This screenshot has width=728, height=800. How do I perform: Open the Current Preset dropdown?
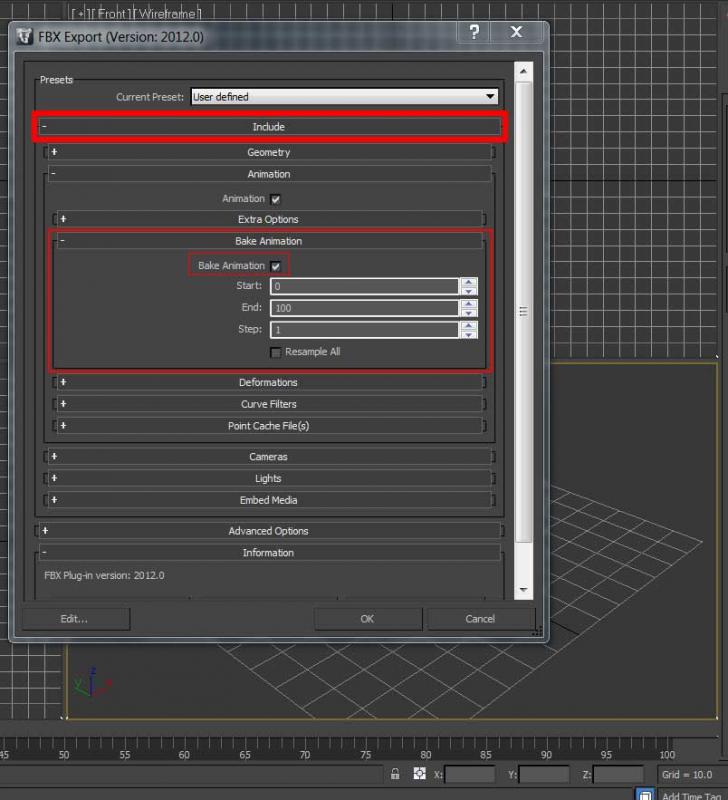(x=344, y=96)
